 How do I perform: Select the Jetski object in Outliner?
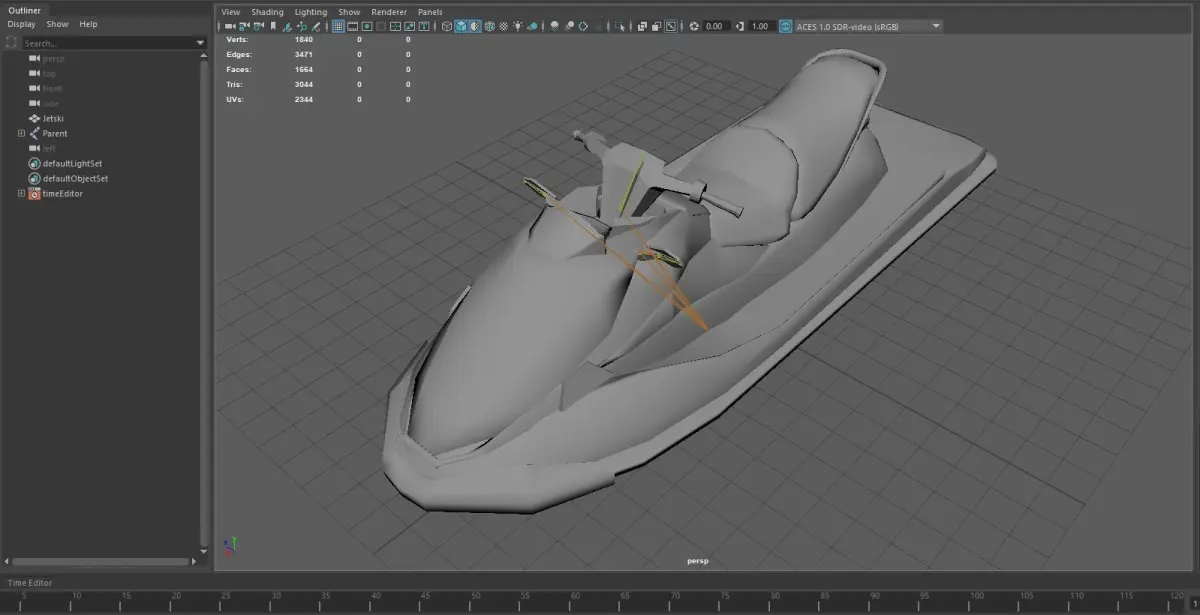(x=54, y=118)
